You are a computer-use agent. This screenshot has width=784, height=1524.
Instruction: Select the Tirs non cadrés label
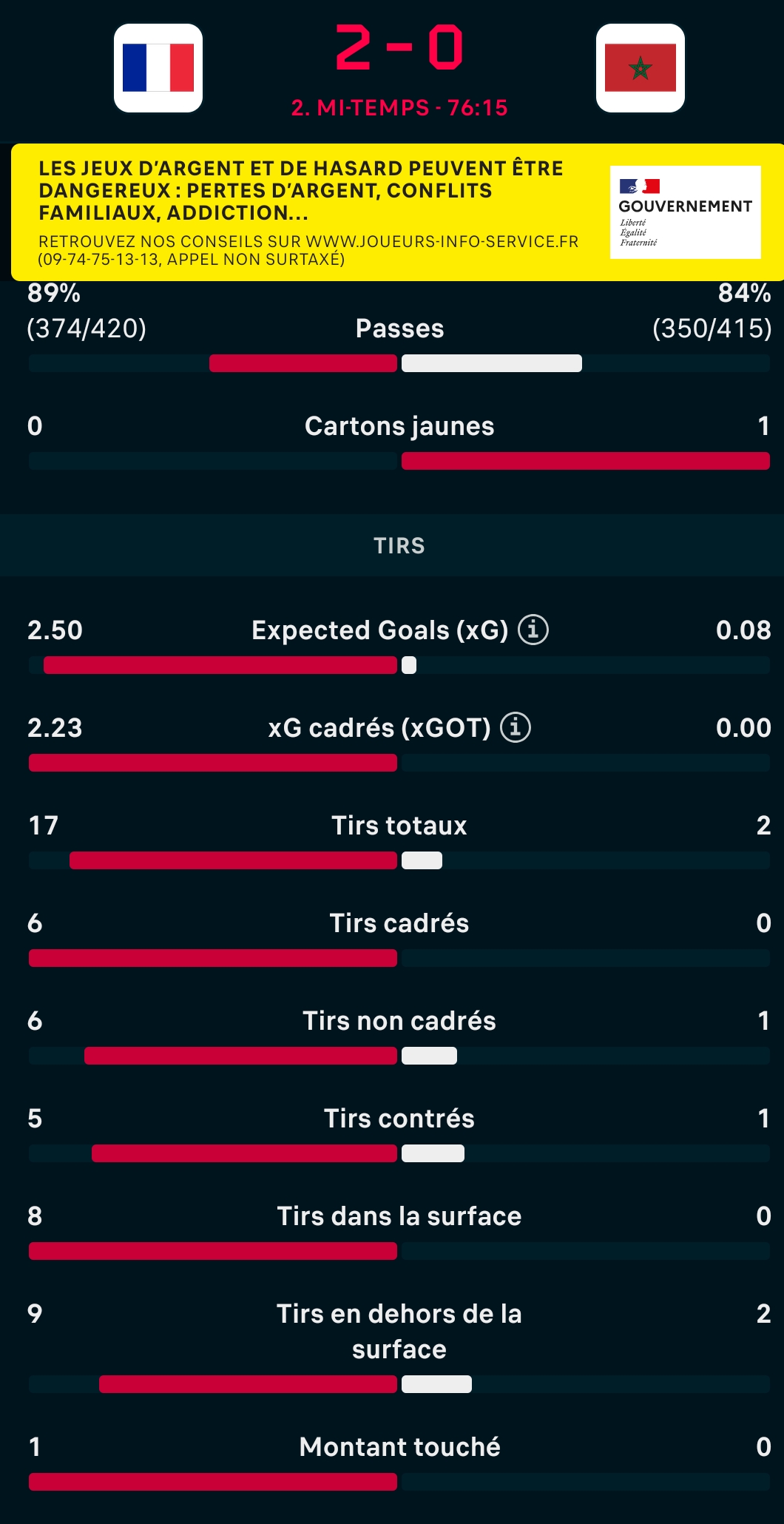tap(399, 1021)
